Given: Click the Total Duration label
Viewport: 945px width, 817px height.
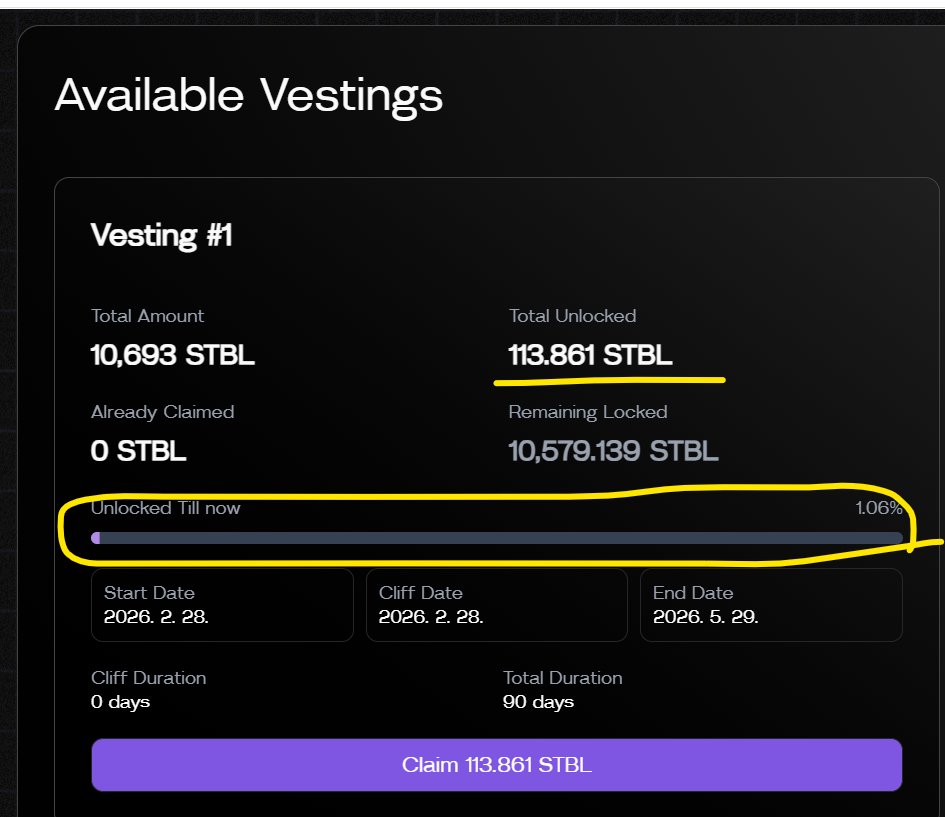Looking at the screenshot, I should (562, 678).
